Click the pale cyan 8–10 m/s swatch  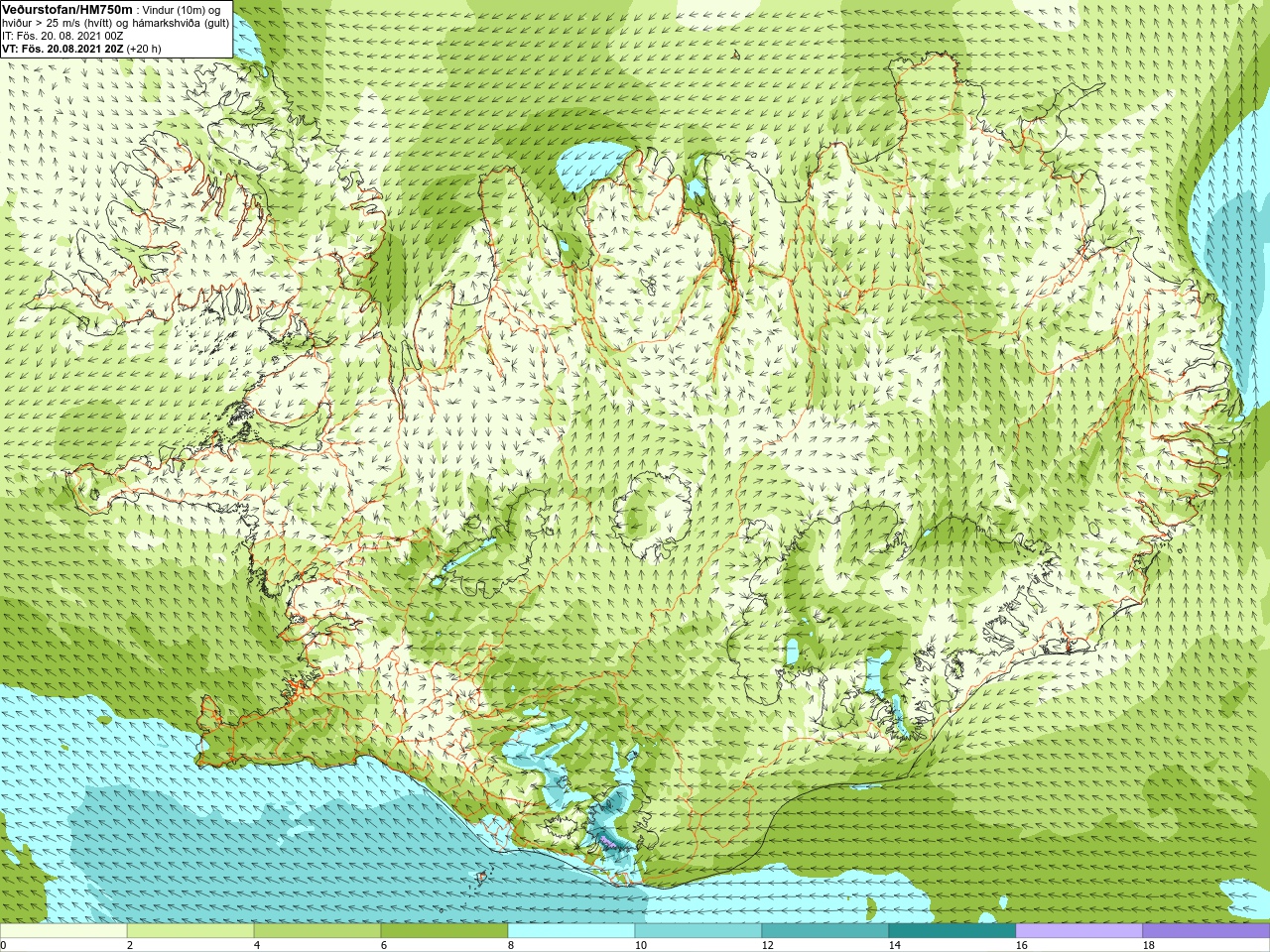[x=571, y=931]
